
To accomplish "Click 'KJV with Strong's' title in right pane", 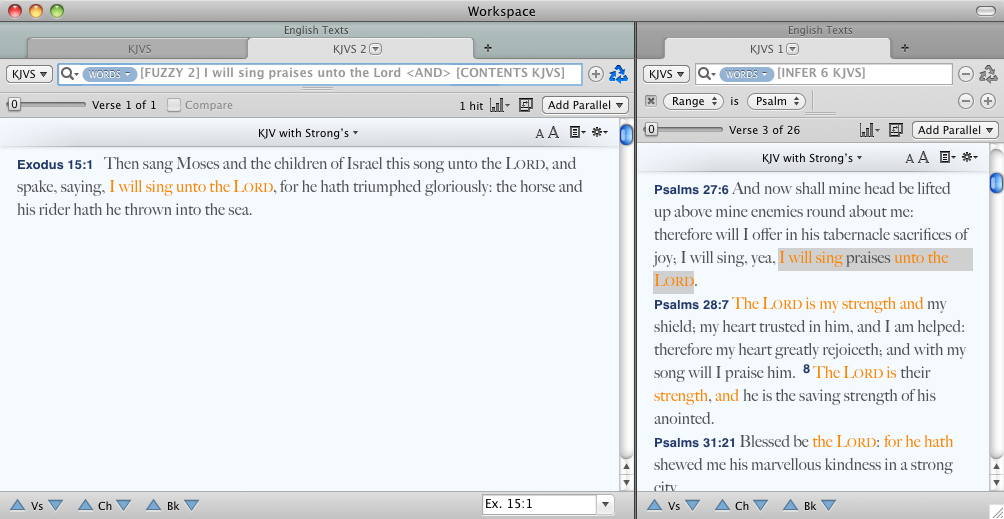I will coord(811,157).
